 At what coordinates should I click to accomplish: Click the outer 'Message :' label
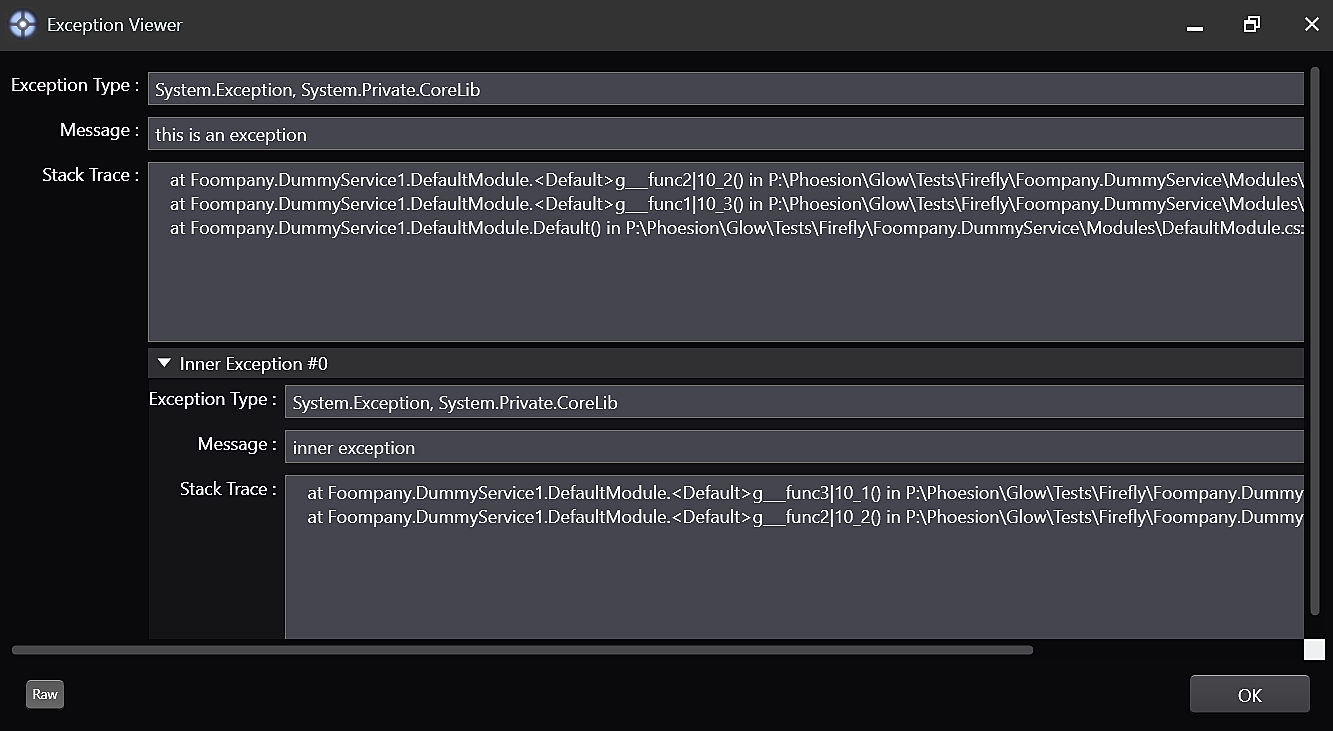tap(99, 130)
